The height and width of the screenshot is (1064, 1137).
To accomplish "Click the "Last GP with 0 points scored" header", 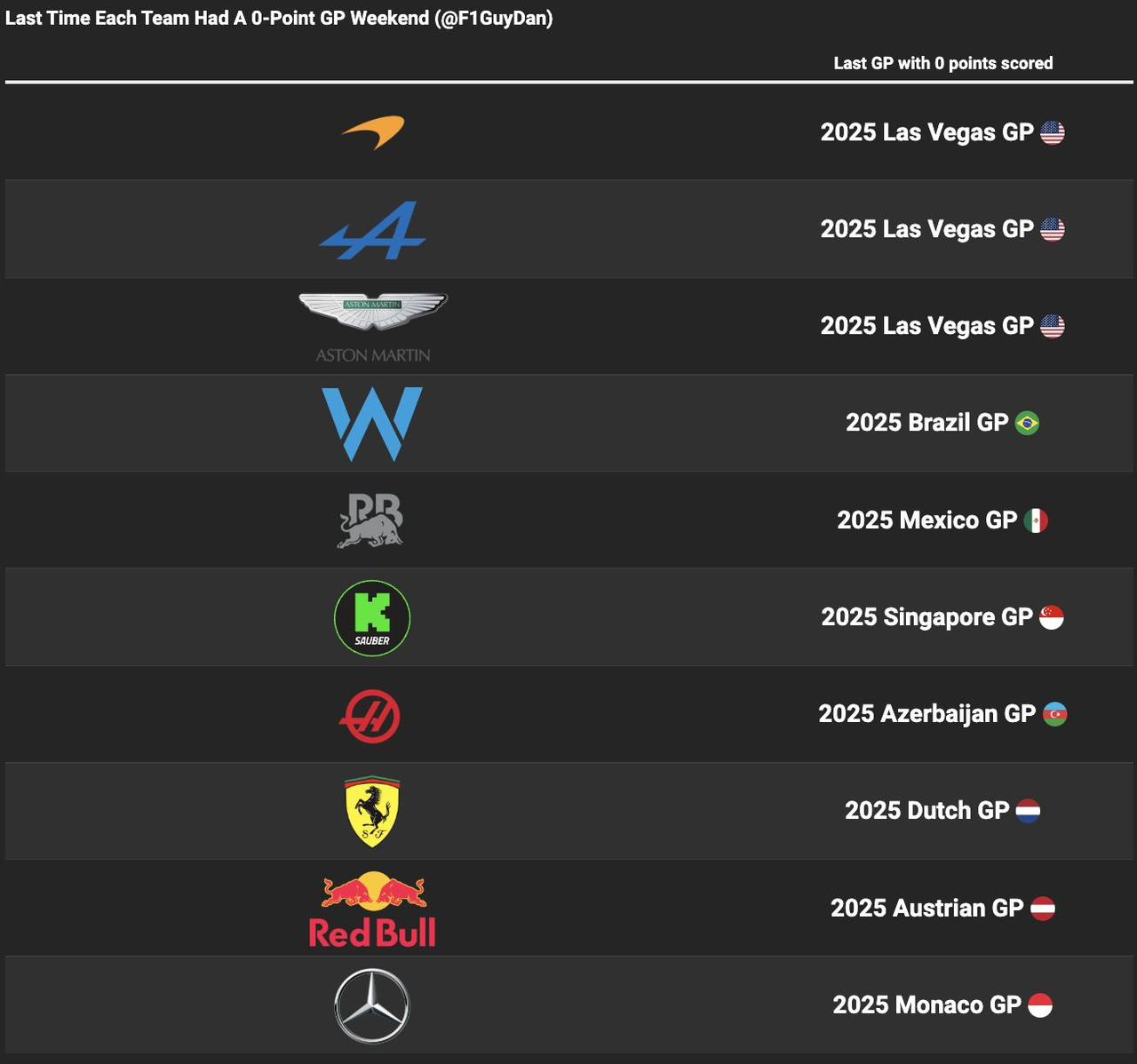I will [x=942, y=63].
